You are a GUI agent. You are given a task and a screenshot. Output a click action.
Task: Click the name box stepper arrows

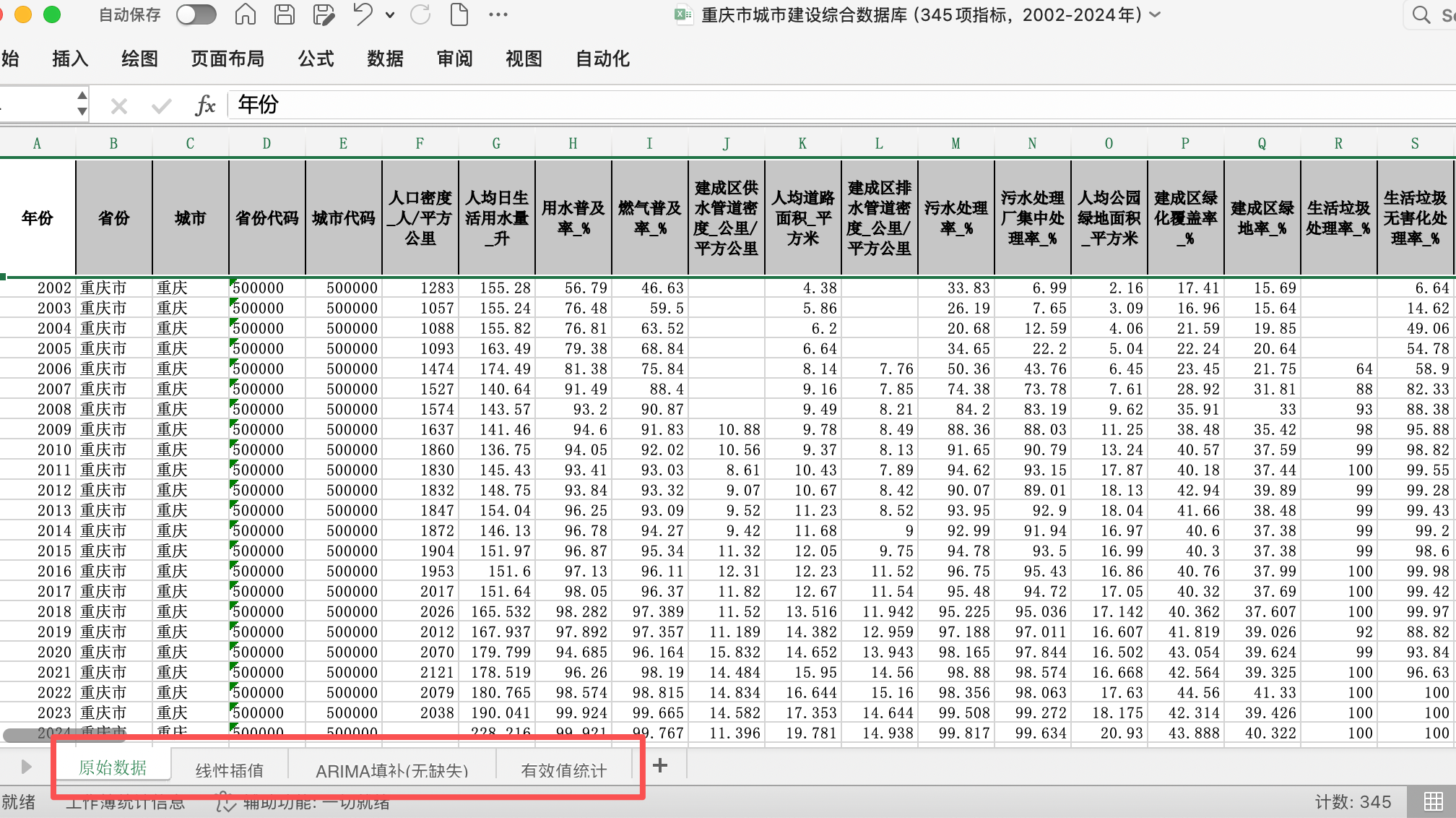[82, 104]
